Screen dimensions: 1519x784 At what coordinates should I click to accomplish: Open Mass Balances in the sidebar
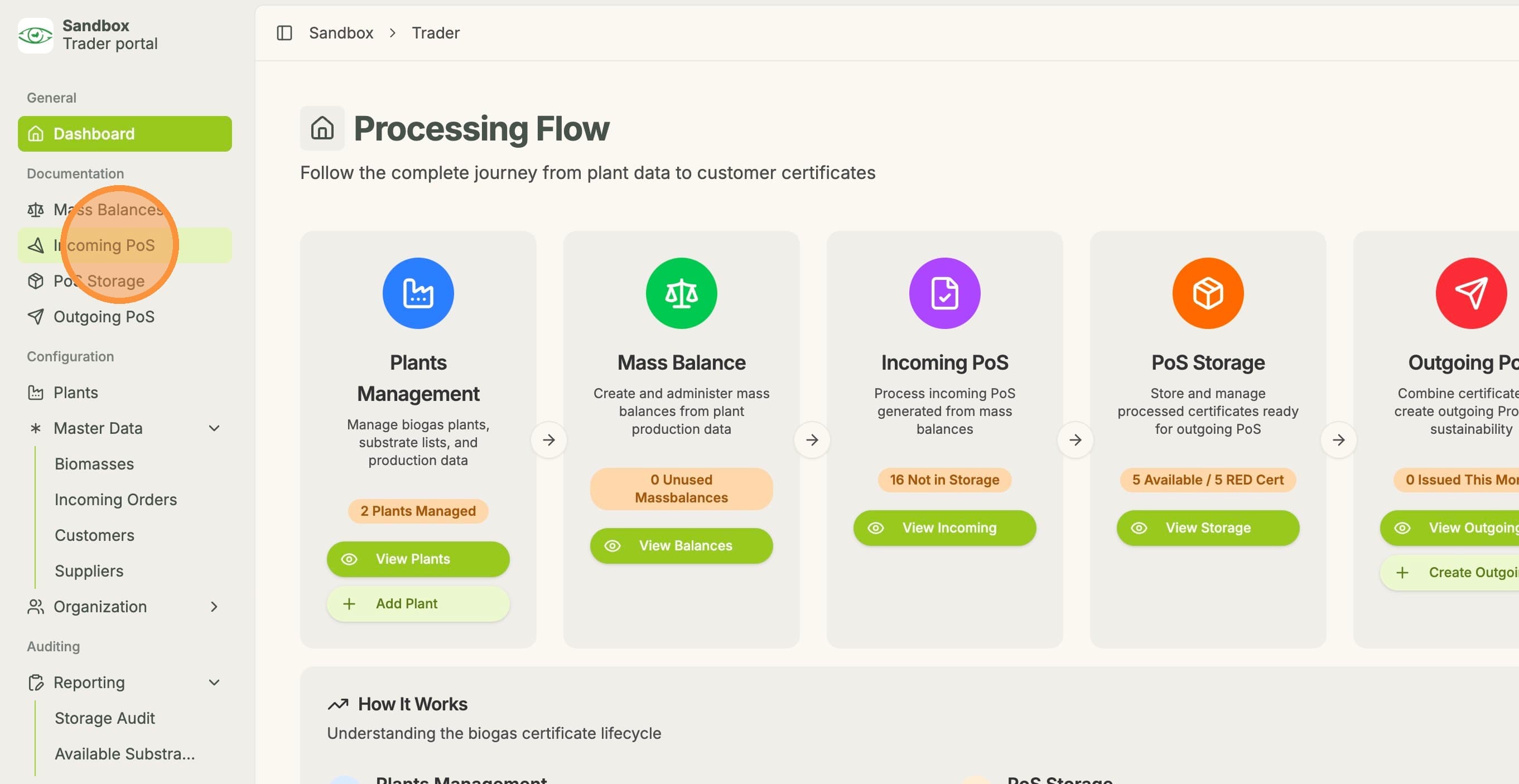(x=125, y=210)
